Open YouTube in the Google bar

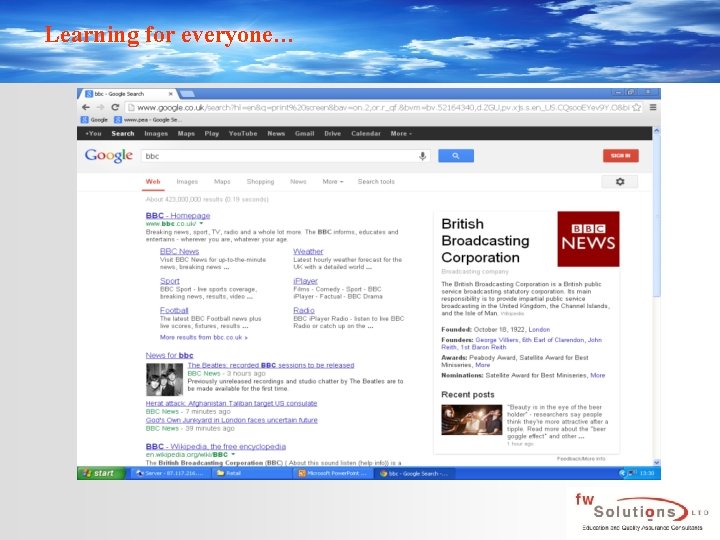[243, 134]
